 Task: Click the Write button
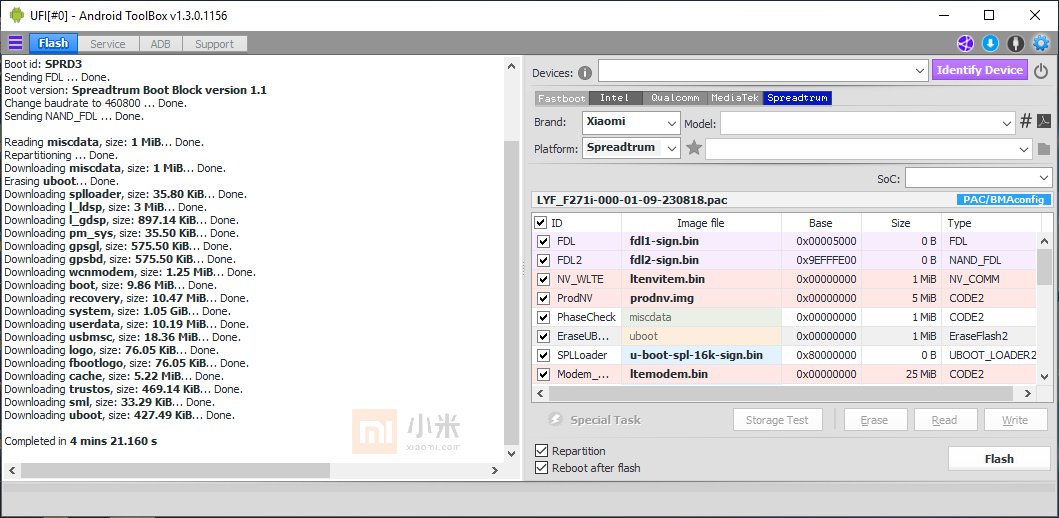1014,420
